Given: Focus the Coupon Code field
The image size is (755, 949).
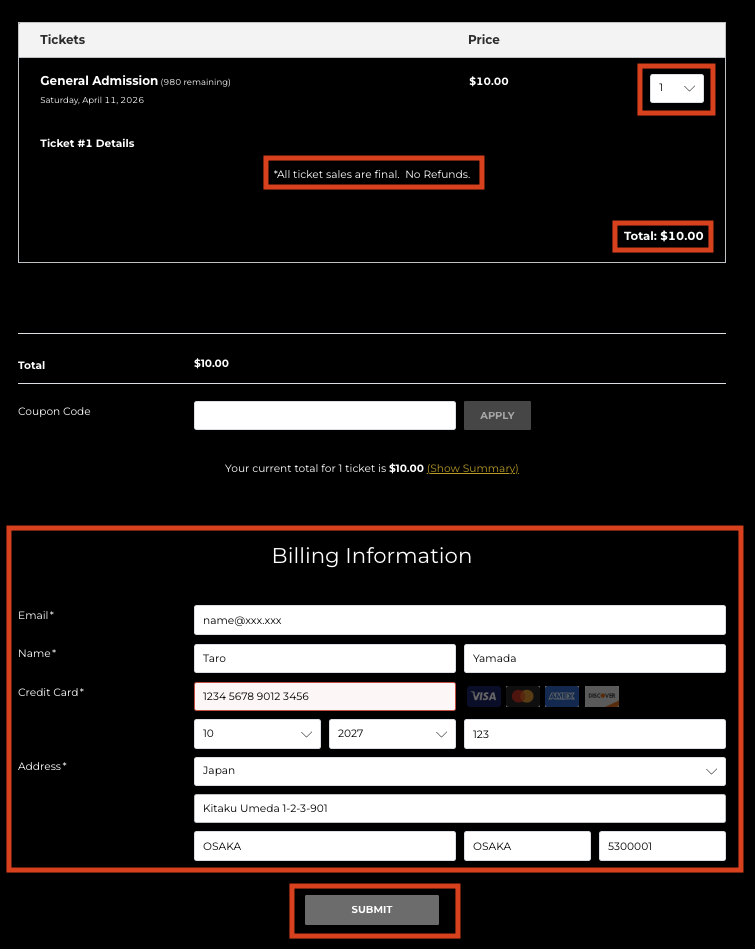Looking at the screenshot, I should tap(325, 416).
